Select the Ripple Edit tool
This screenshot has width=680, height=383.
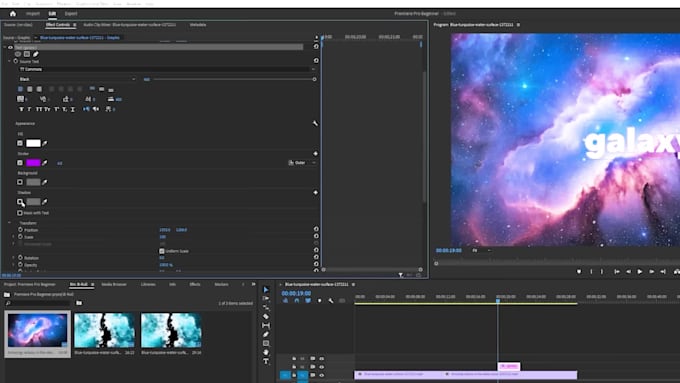[x=266, y=308]
